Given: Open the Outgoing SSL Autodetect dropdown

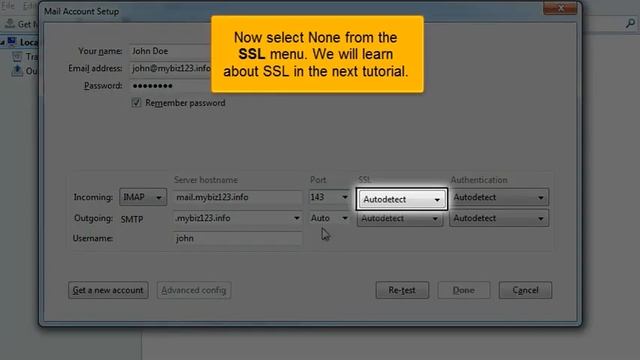Looking at the screenshot, I should point(400,218).
